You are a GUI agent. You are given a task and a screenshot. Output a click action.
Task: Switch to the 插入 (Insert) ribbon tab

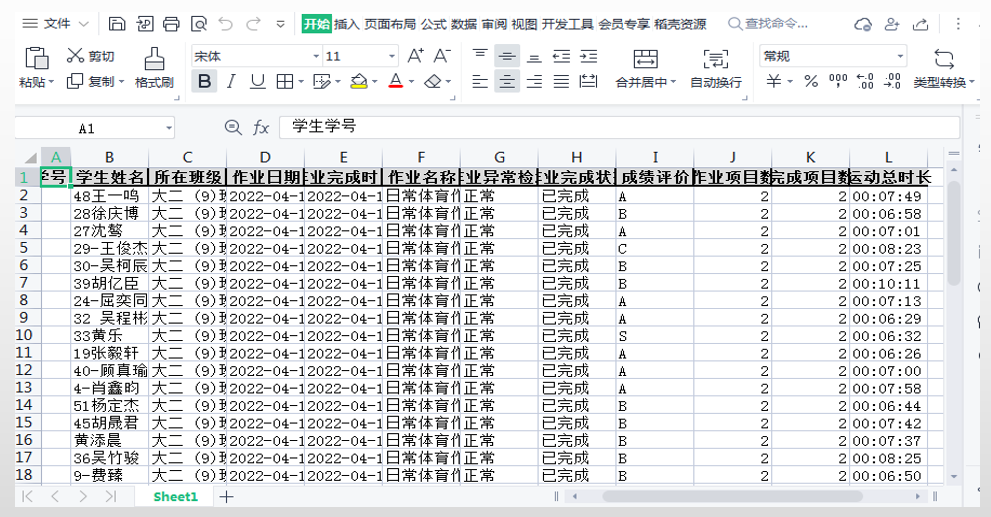point(346,24)
